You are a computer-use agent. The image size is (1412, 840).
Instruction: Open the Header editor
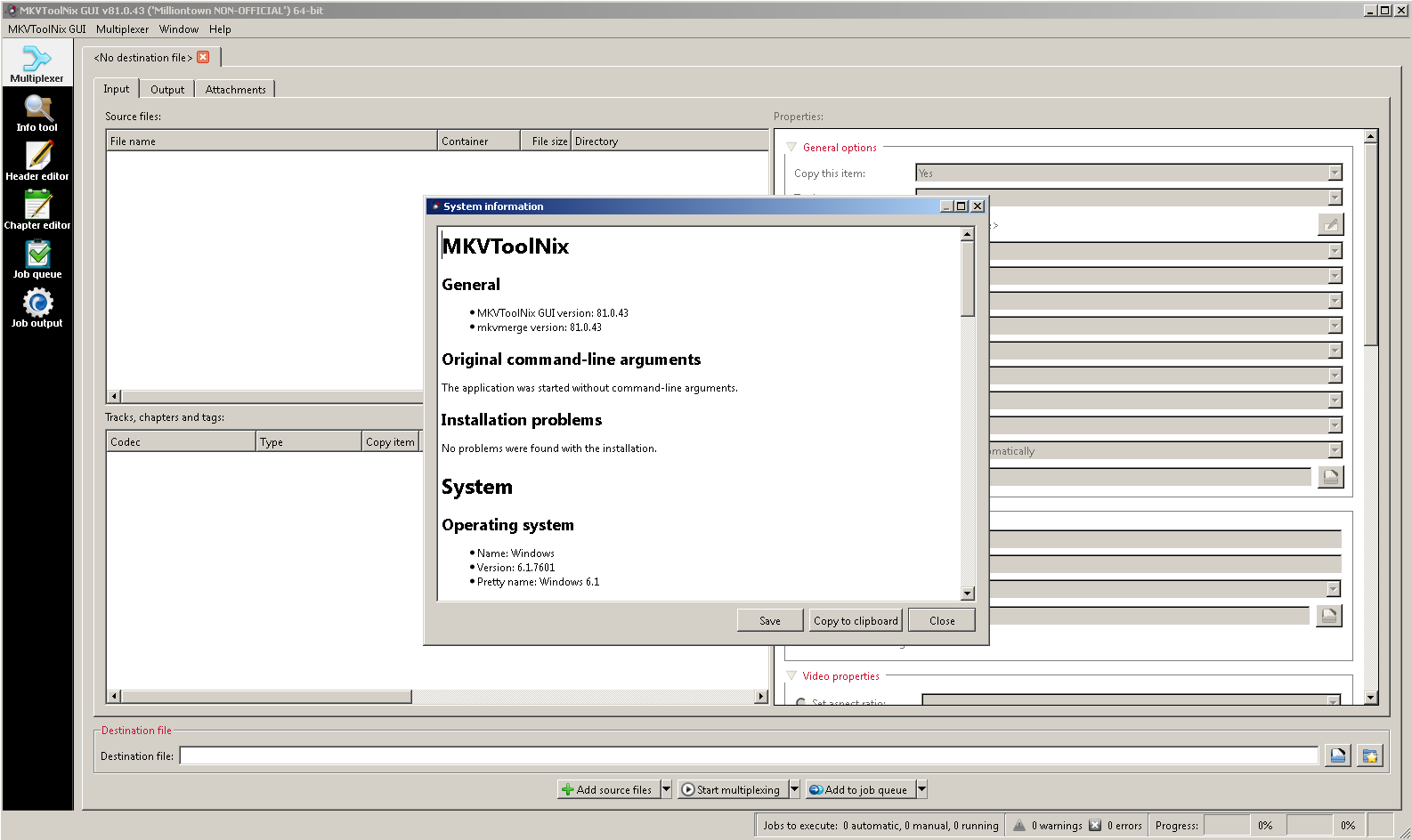coord(37,162)
